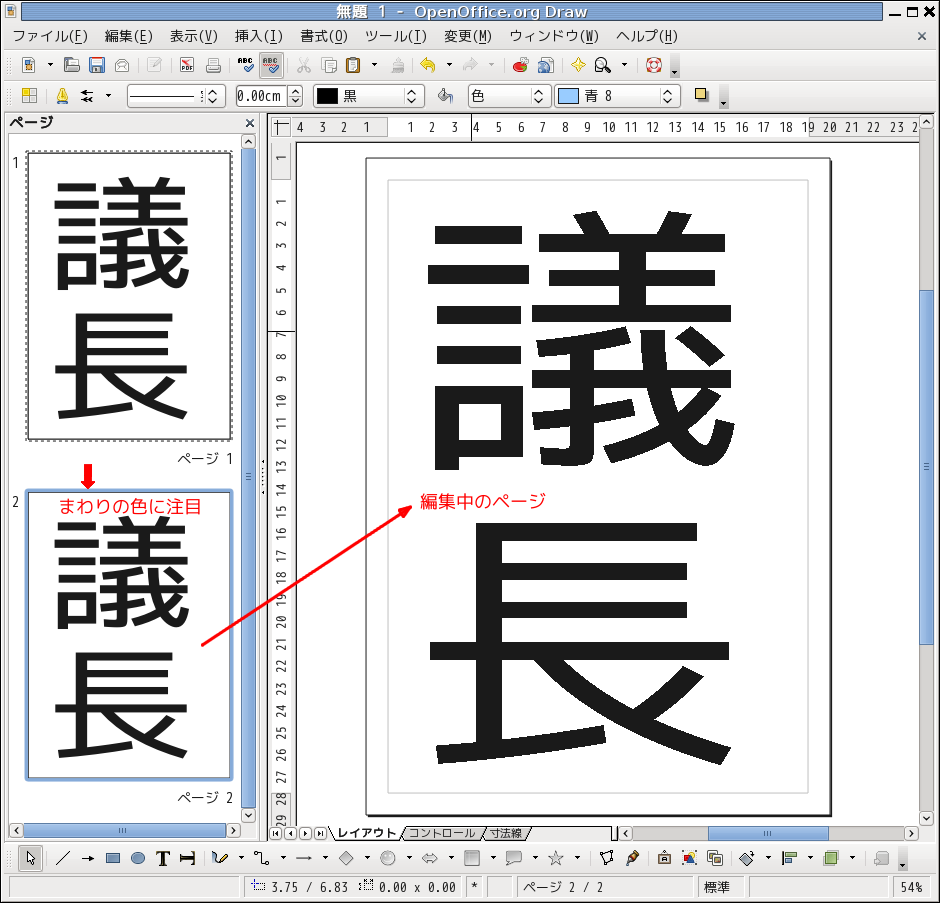
Task: Click the horizontal scrollbar of drawing area
Action: coord(768,833)
